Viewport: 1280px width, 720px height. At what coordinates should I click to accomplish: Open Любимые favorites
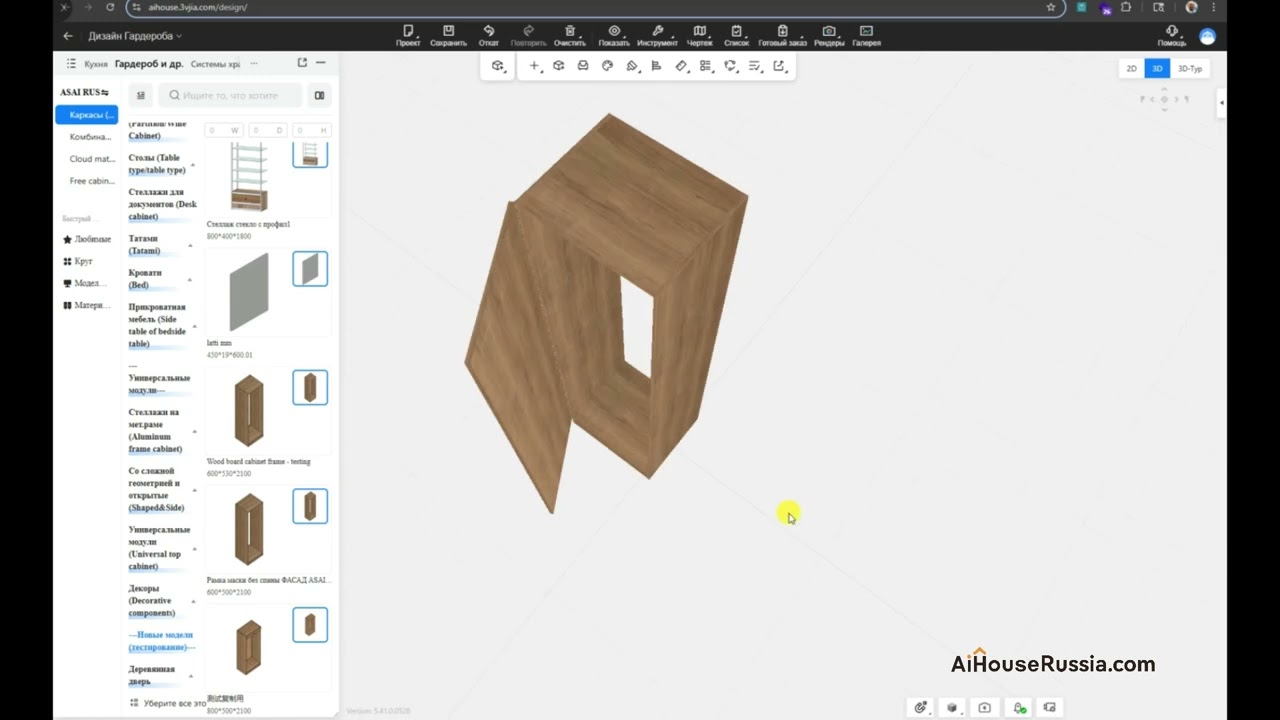(x=87, y=239)
